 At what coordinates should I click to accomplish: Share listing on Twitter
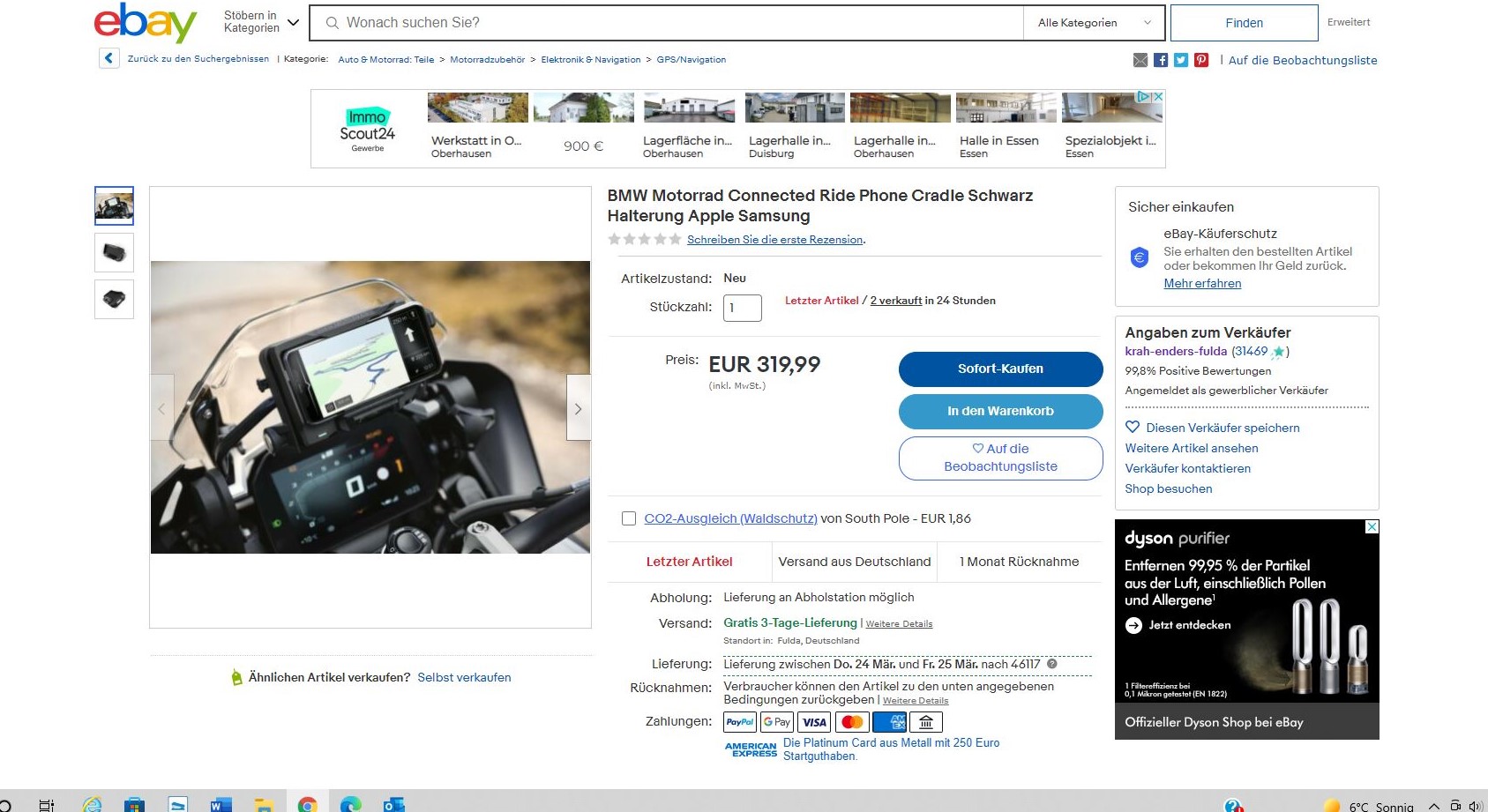click(1181, 60)
